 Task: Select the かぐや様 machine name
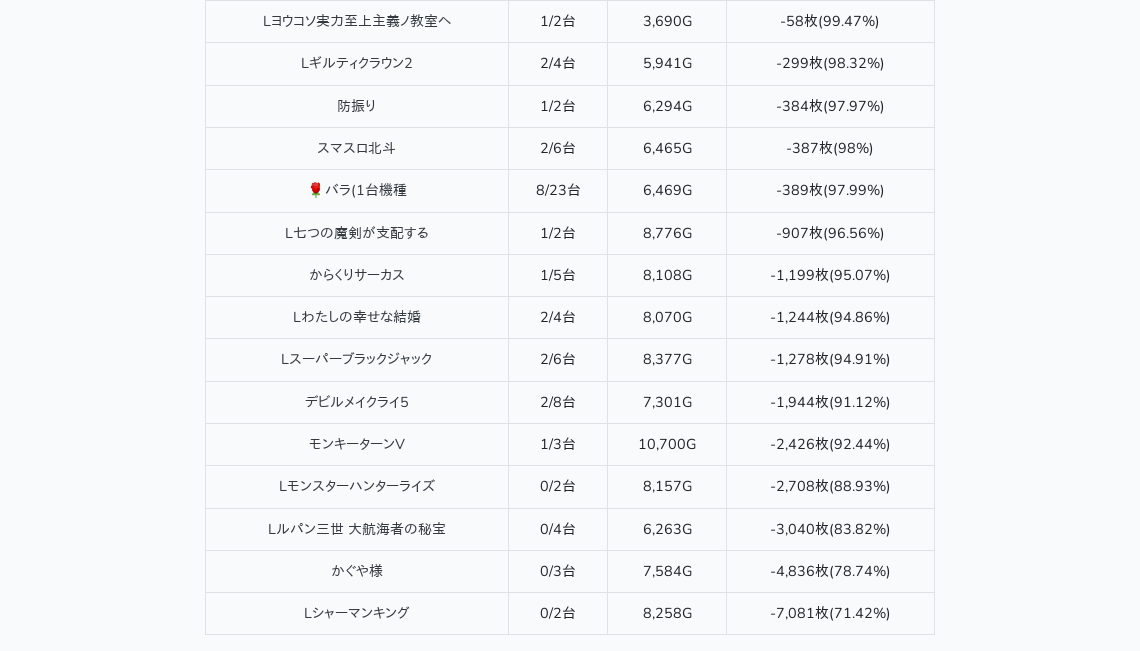click(357, 571)
